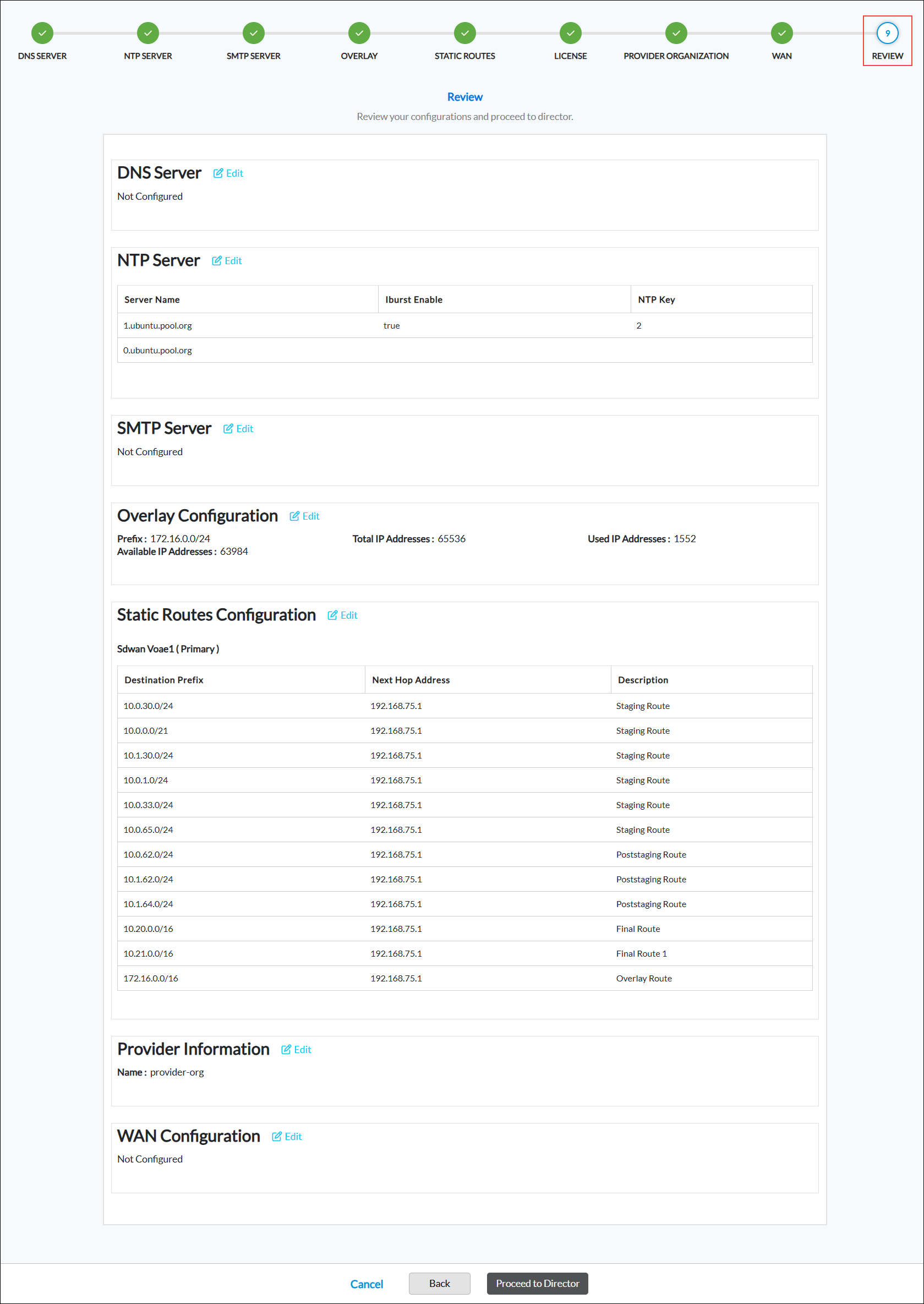Click the Cancel link
This screenshot has width=924, height=1304.
(367, 1284)
